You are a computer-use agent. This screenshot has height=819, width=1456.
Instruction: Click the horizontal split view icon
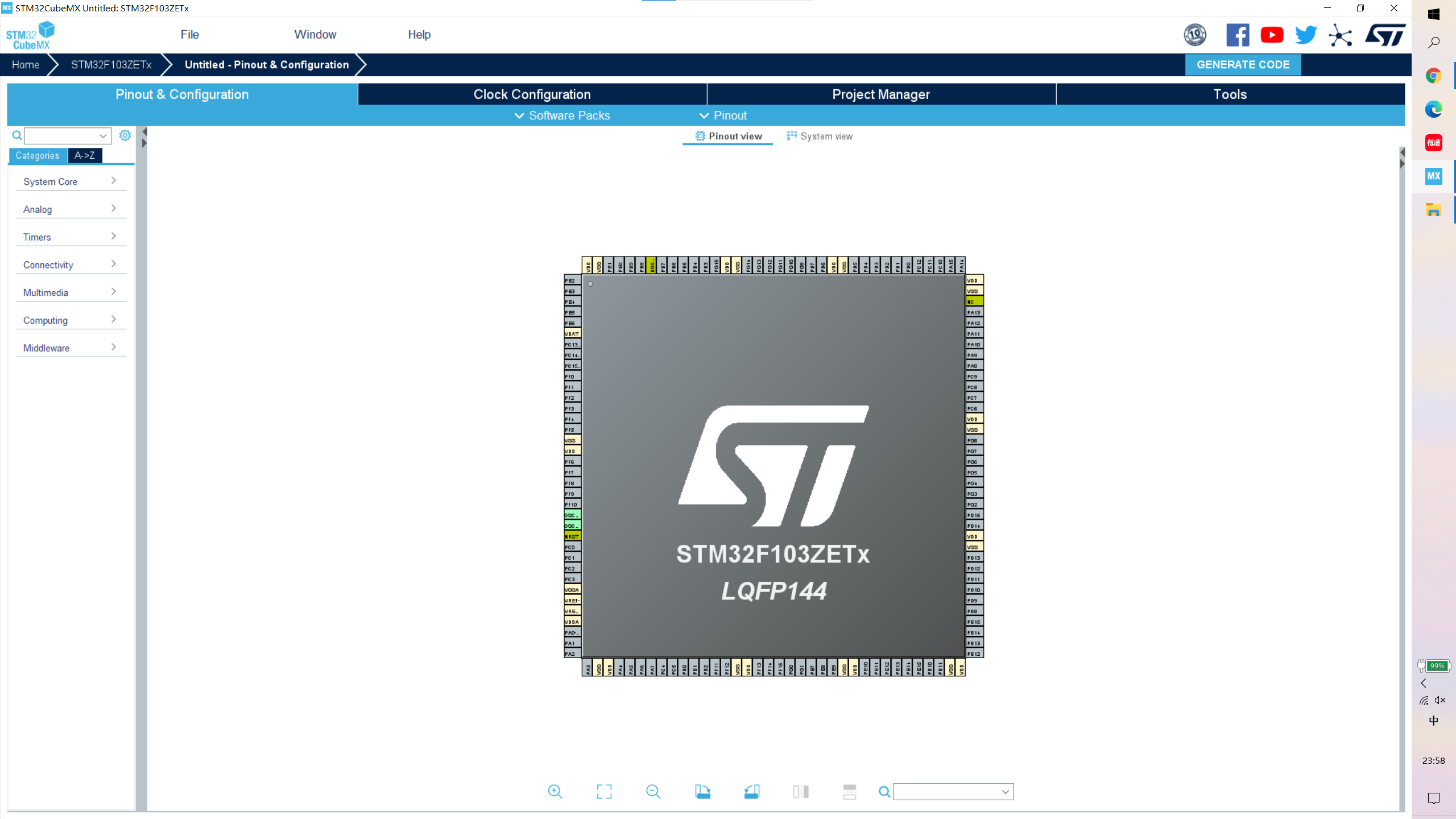point(850,791)
